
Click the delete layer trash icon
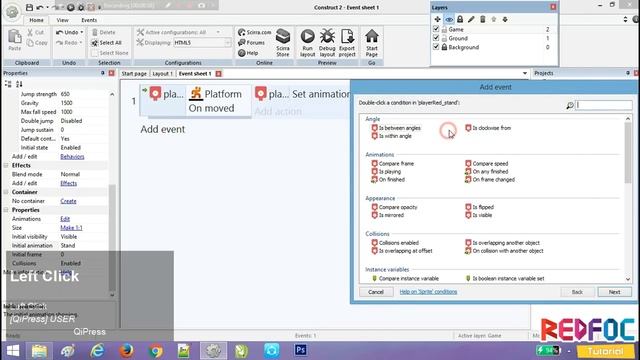pos(482,19)
